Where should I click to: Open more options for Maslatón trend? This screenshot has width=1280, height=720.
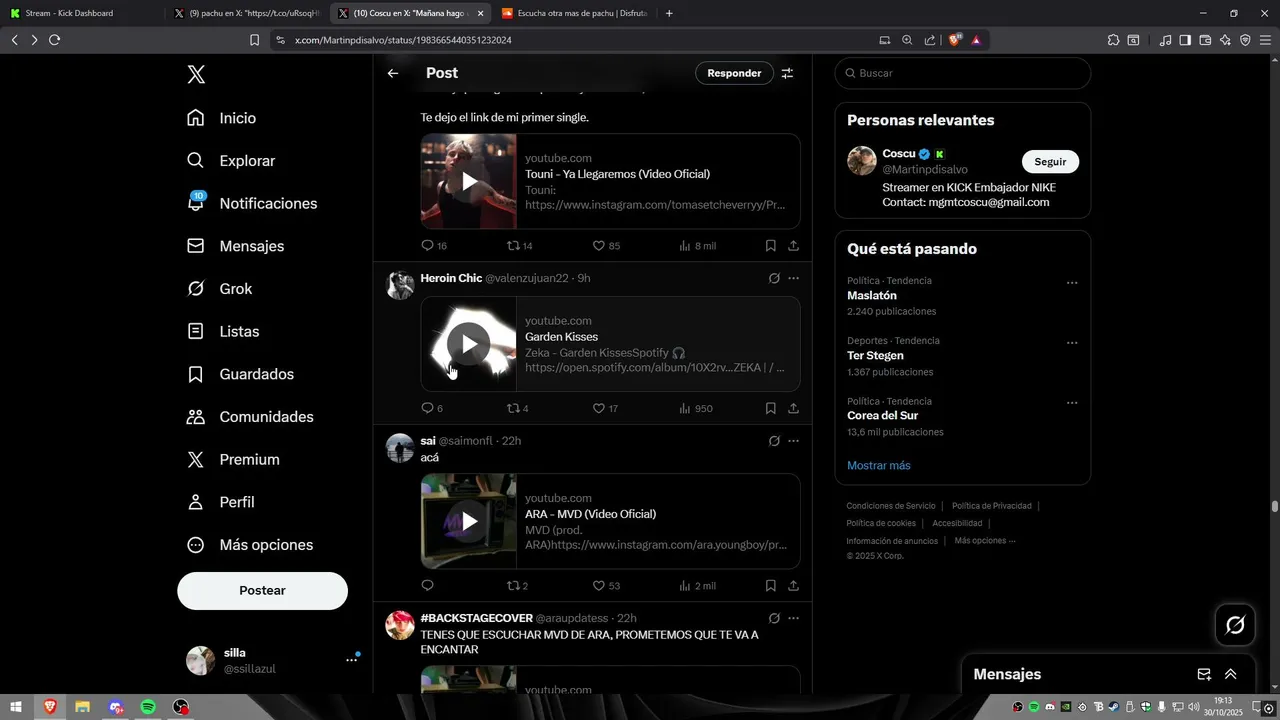[1072, 283]
